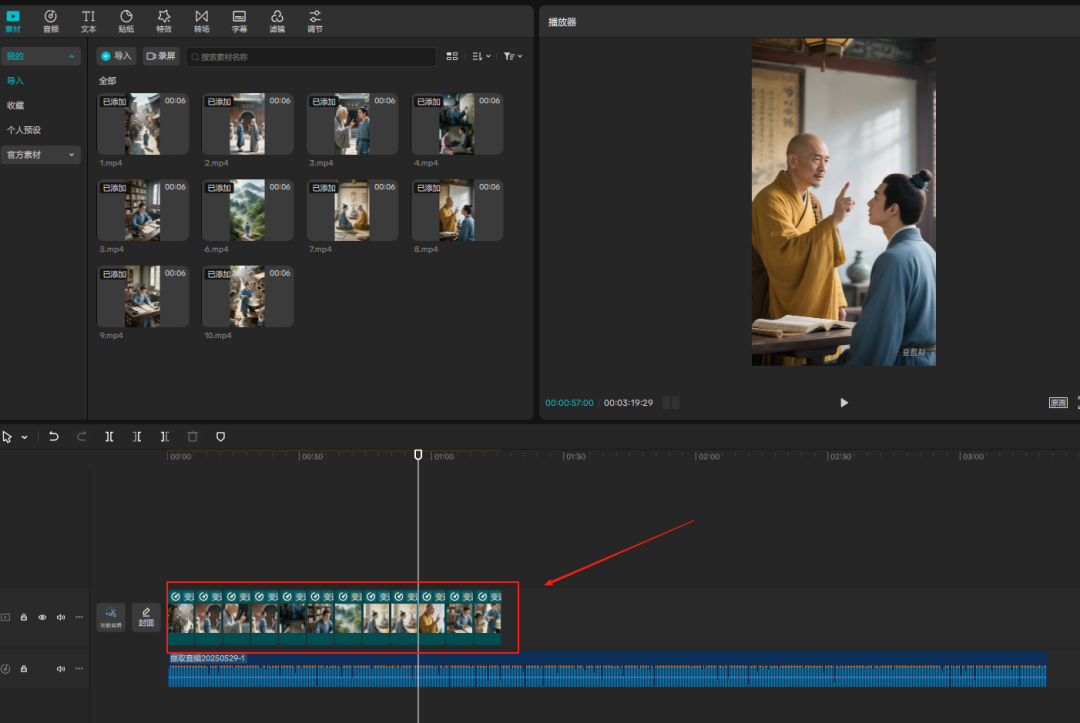Viewport: 1080px width, 723px height.
Task: Select the 提取音频20250529-1 audio clip
Action: [607, 669]
